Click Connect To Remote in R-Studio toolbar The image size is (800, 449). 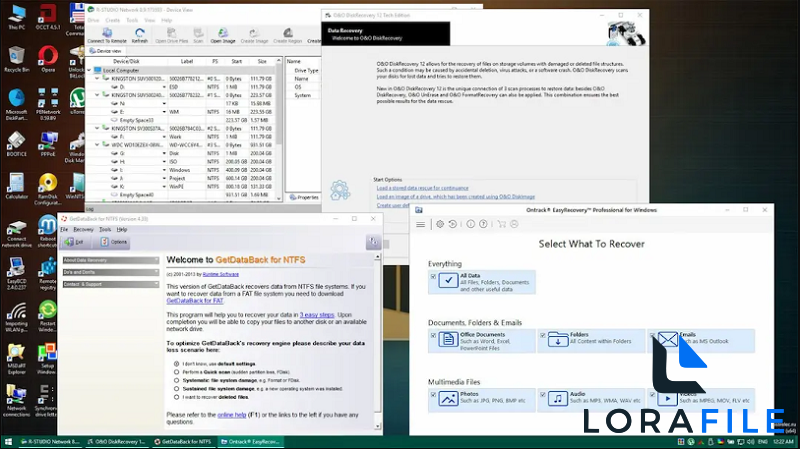[107, 33]
